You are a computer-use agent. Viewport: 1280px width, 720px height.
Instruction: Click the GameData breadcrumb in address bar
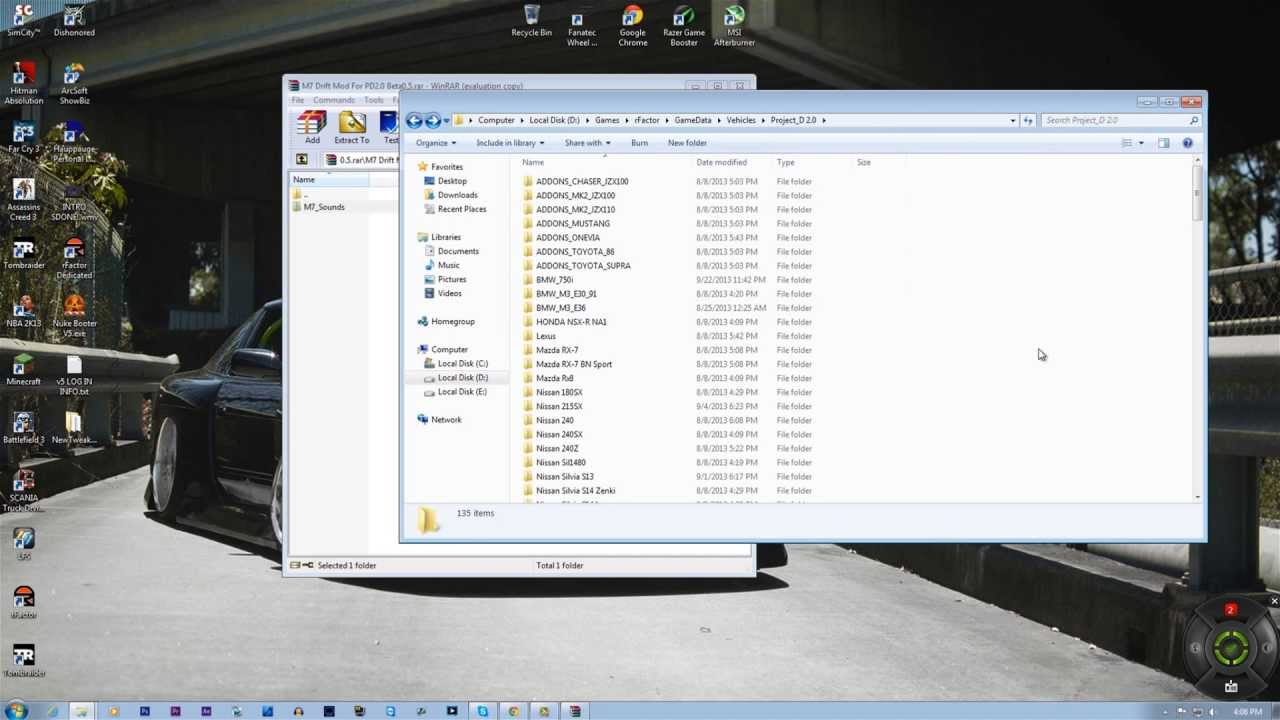pyautogui.click(x=693, y=120)
